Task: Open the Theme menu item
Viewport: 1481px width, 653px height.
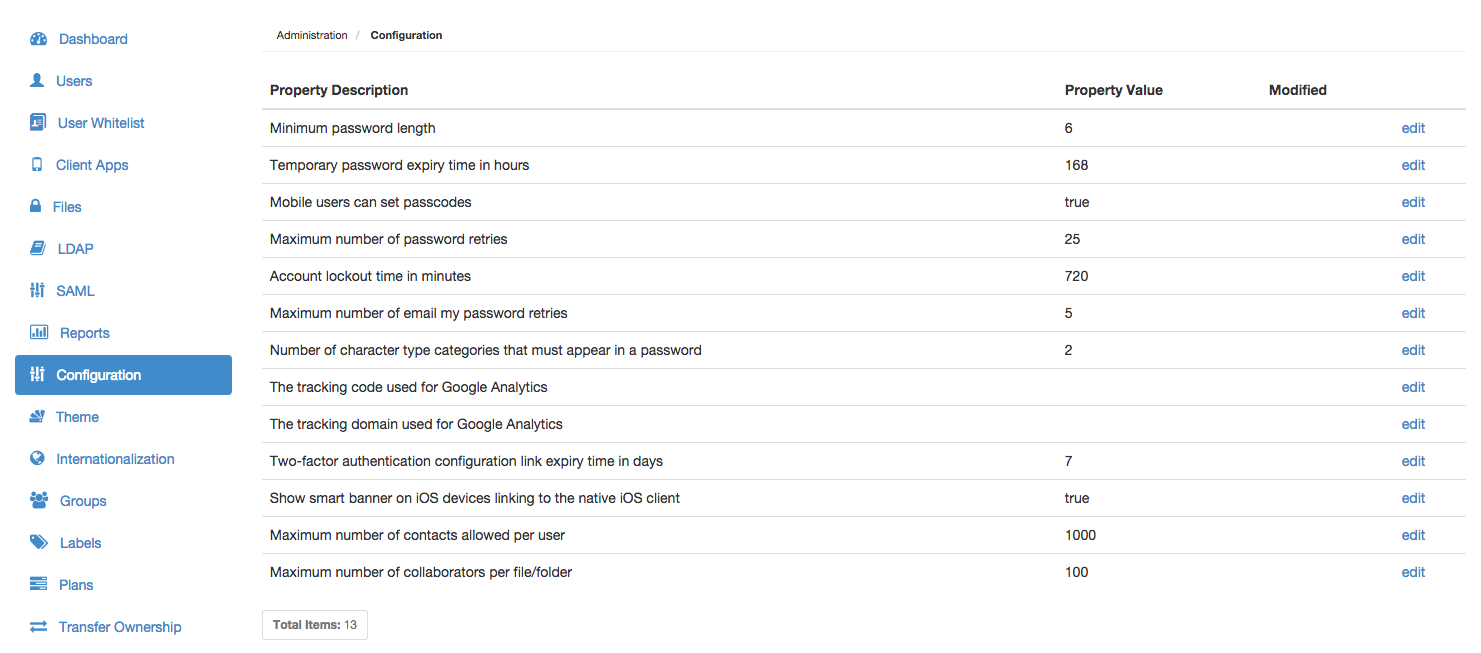Action: tap(77, 417)
